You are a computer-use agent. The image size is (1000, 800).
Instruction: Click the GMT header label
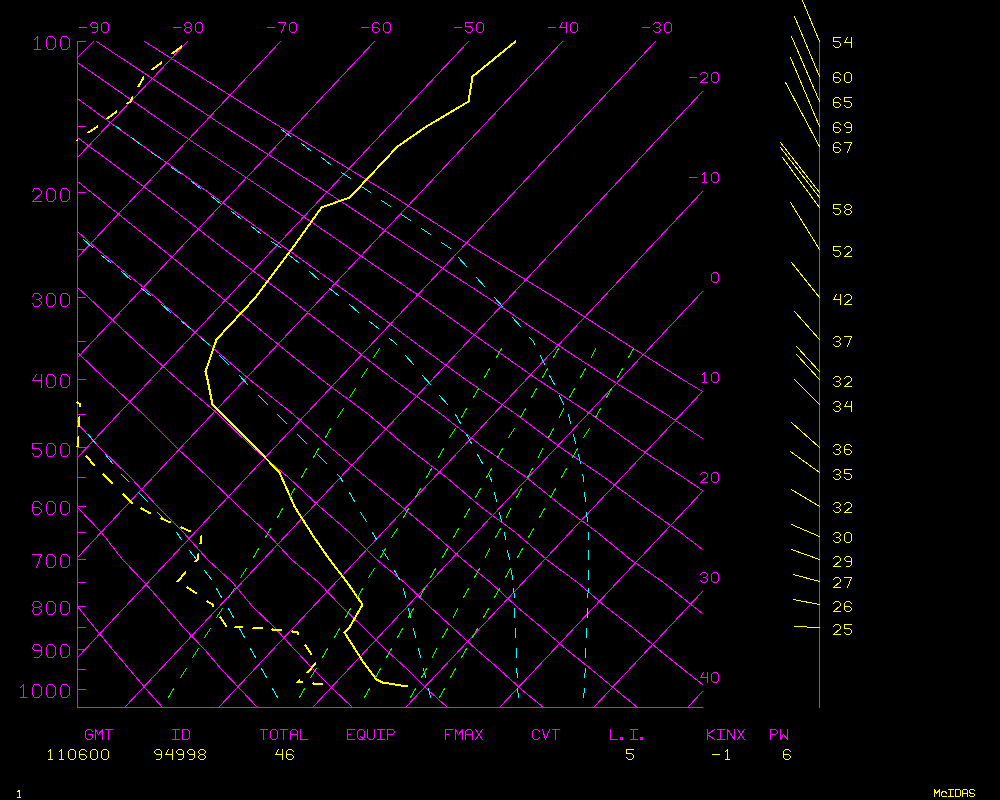[x=98, y=735]
